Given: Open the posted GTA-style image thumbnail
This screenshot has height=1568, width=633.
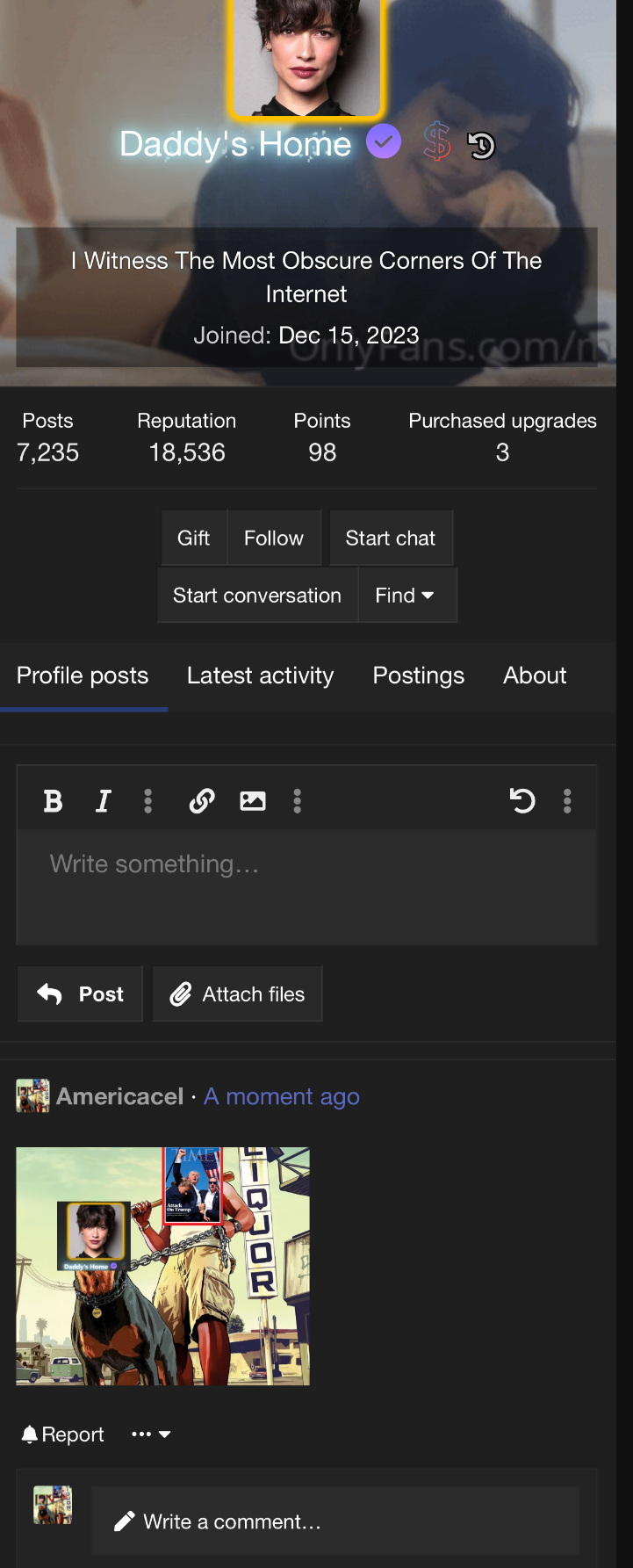Looking at the screenshot, I should pos(162,1266).
